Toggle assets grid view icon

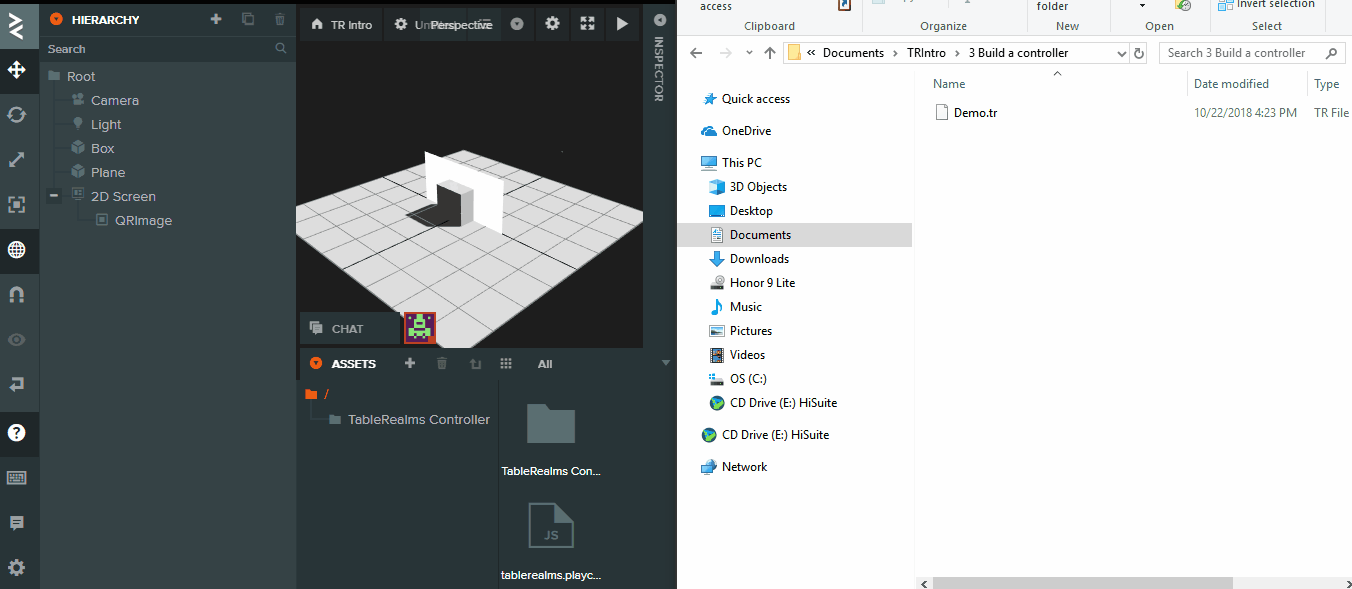coord(506,364)
